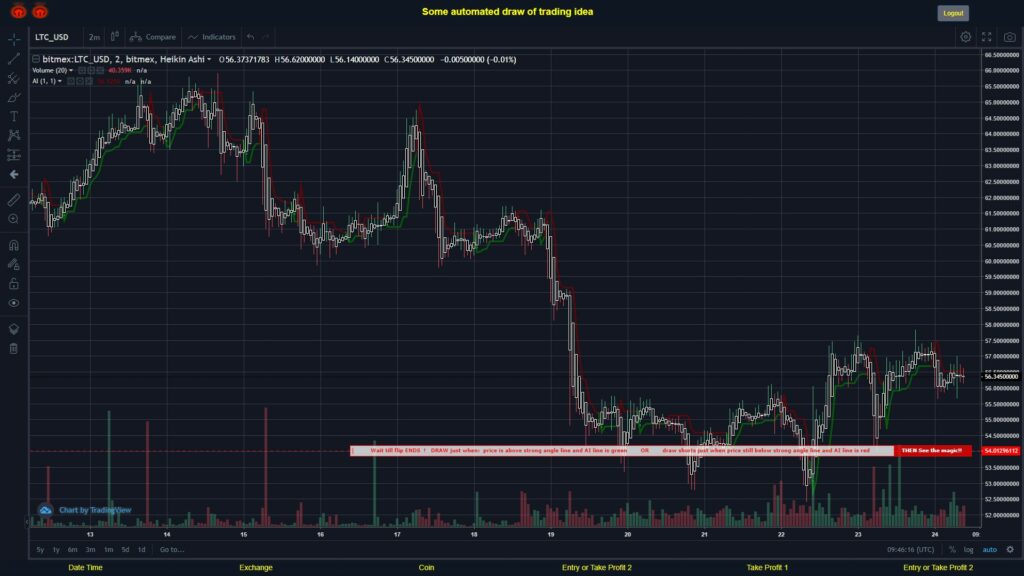The image size is (1024, 576).
Task: Select the crosshair cursor tool
Action: coord(14,39)
